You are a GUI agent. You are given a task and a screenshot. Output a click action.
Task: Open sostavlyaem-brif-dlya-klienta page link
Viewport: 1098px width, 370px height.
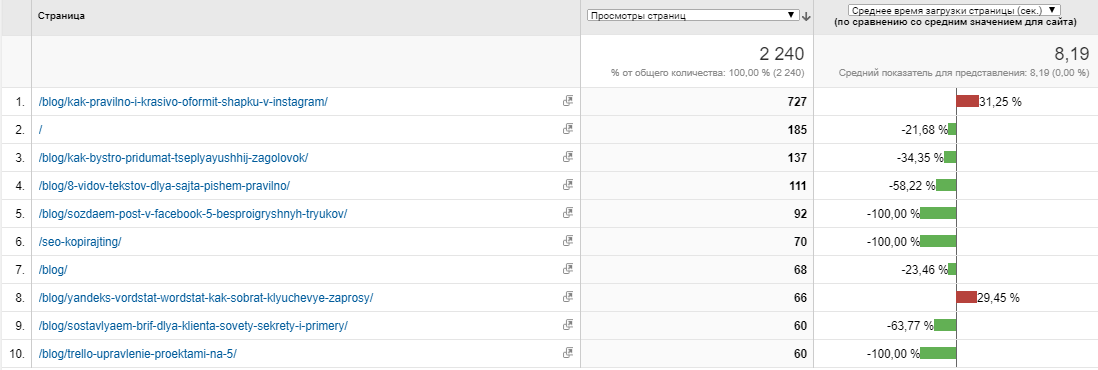point(193,326)
